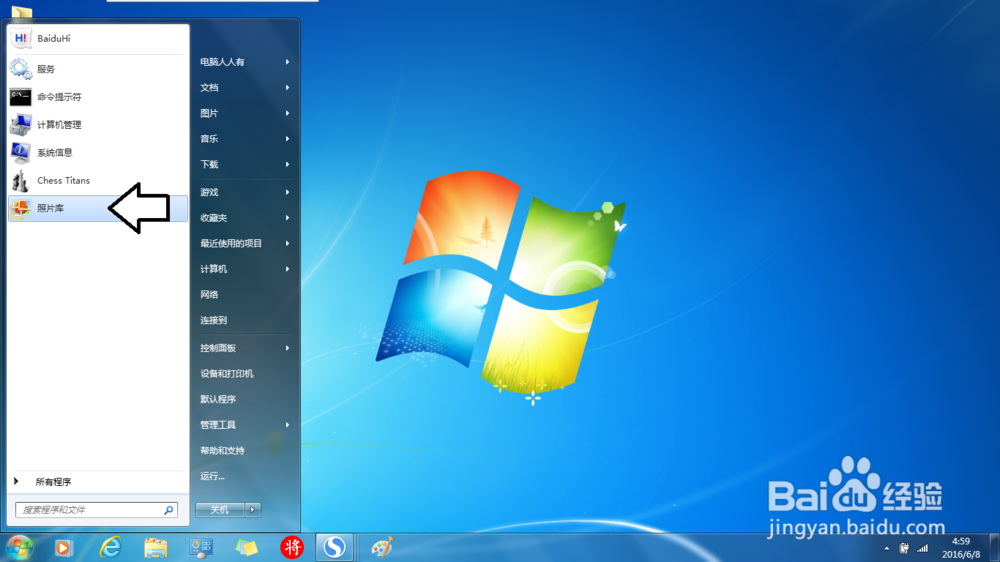Launch Internet Explorer from taskbar

tap(110, 547)
